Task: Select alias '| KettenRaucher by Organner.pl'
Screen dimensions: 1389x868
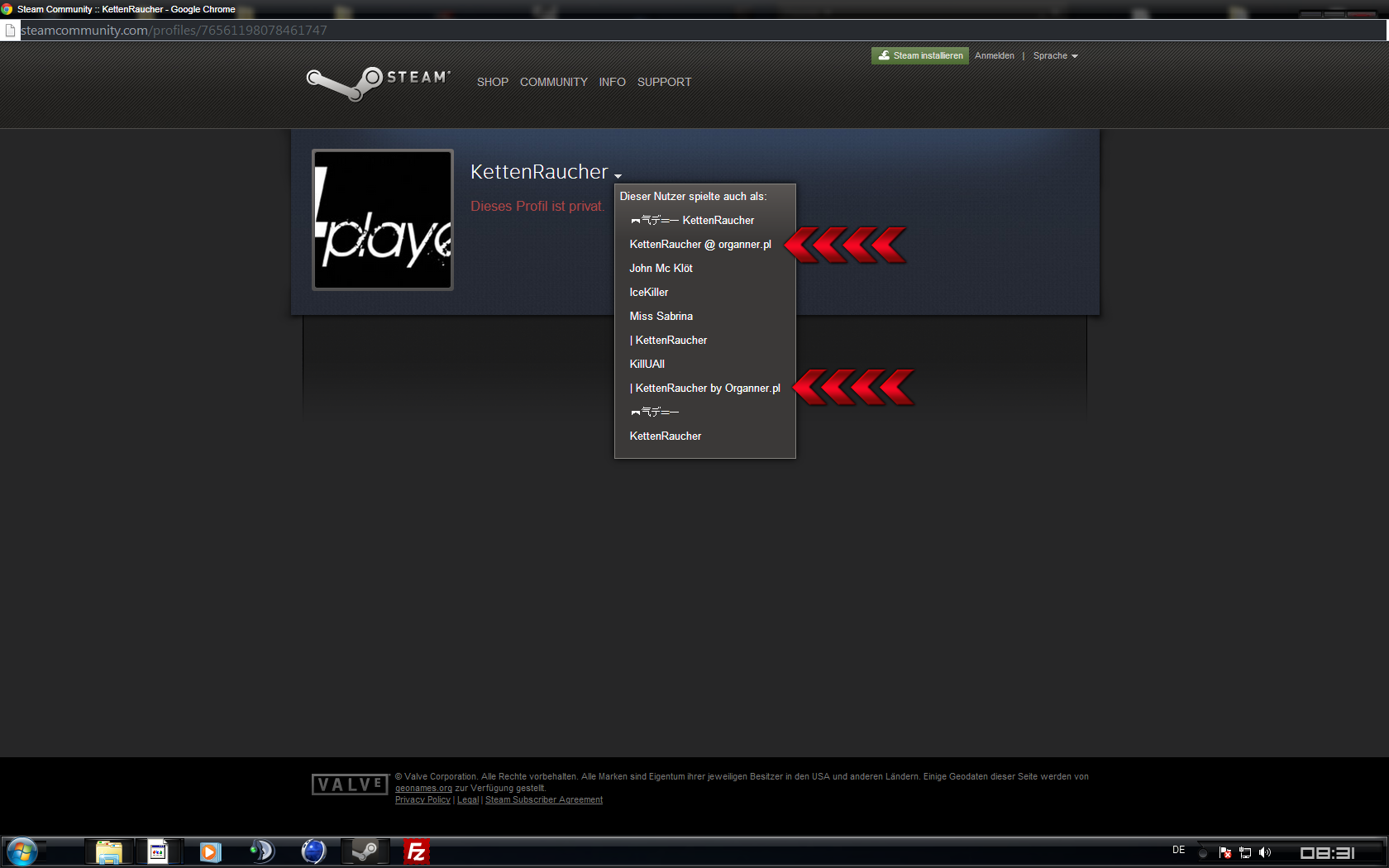Action: pos(704,388)
